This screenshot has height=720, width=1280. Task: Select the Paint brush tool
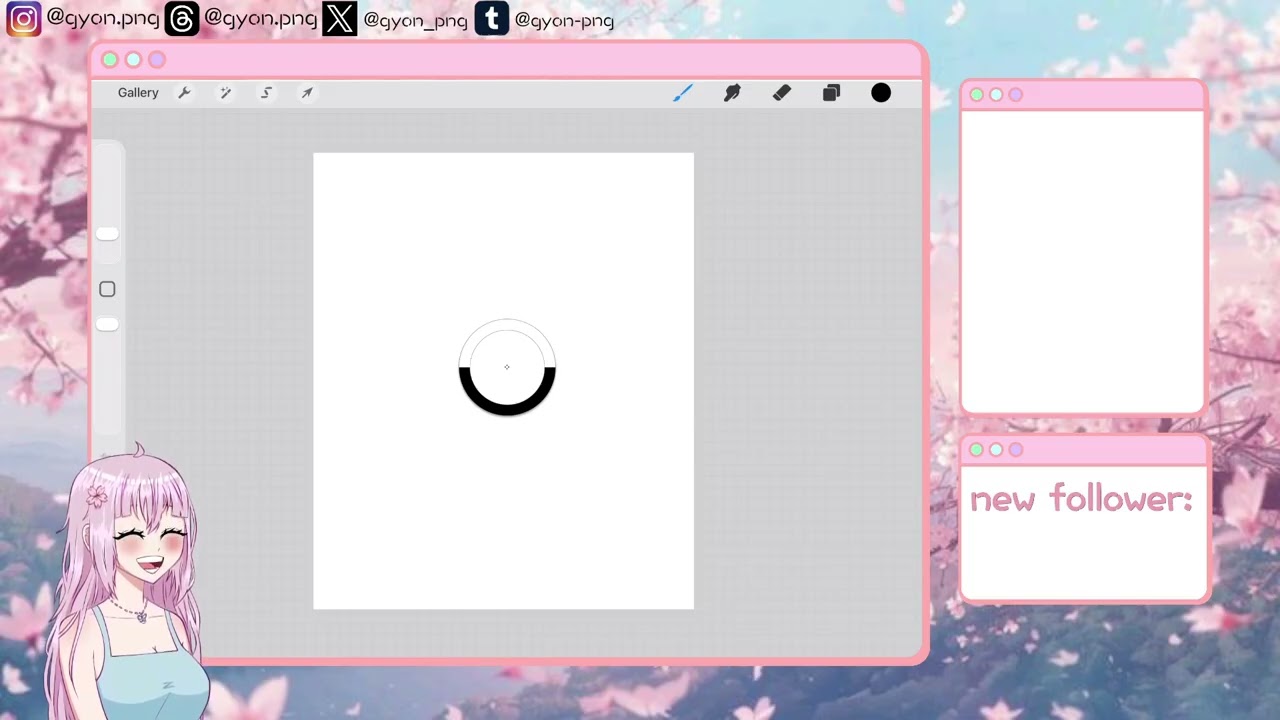point(682,93)
